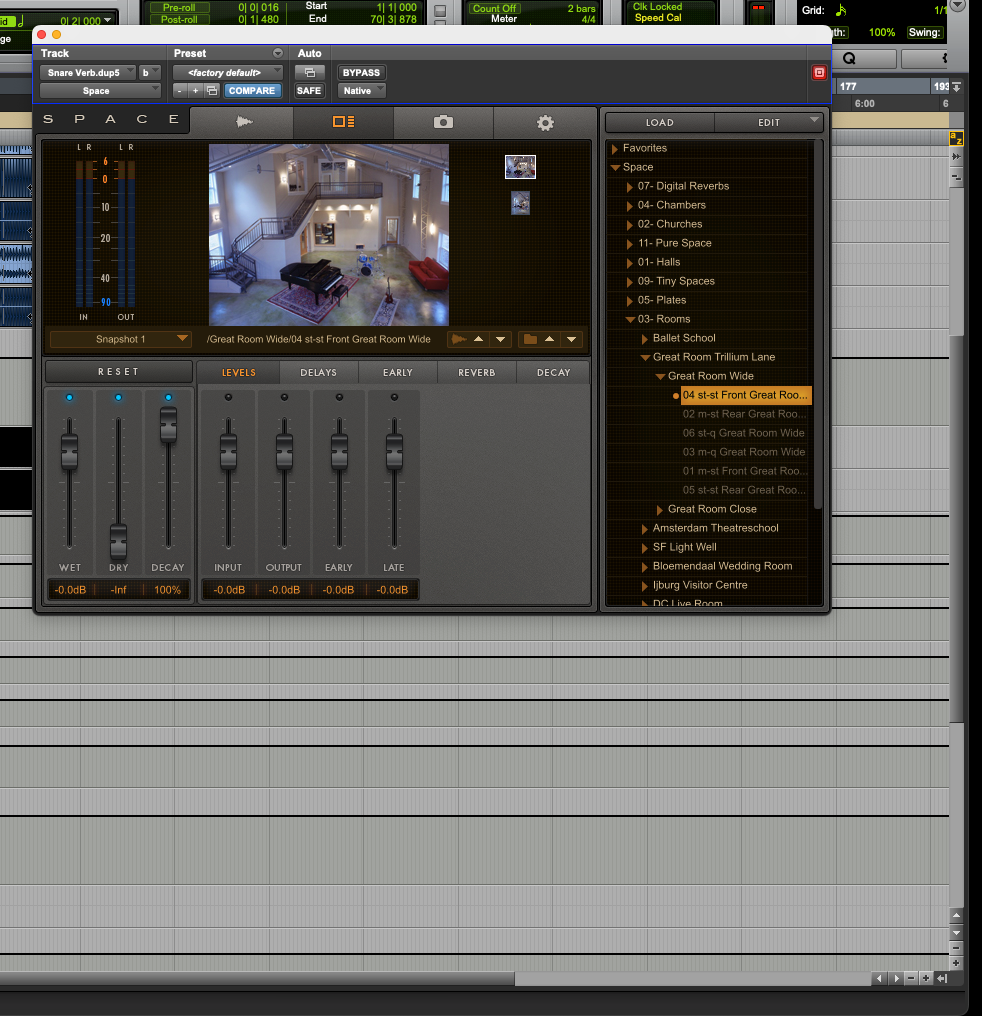Click the COMPARE button

(x=252, y=91)
